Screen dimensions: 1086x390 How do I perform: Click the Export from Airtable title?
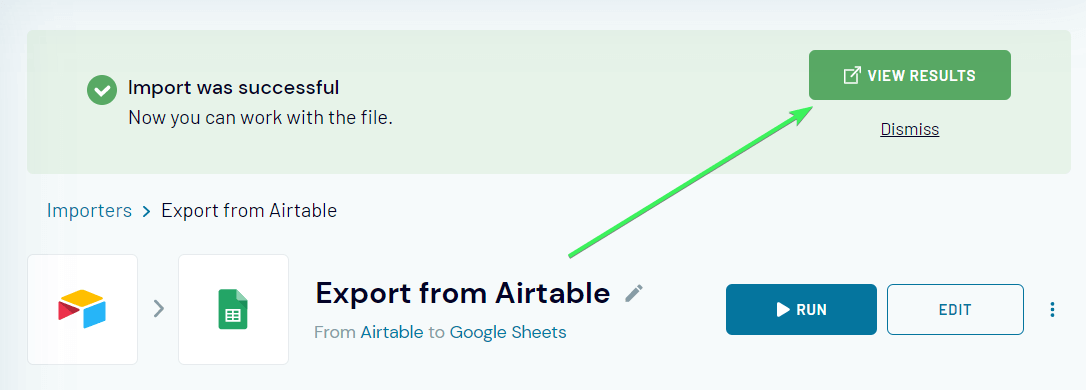[463, 293]
